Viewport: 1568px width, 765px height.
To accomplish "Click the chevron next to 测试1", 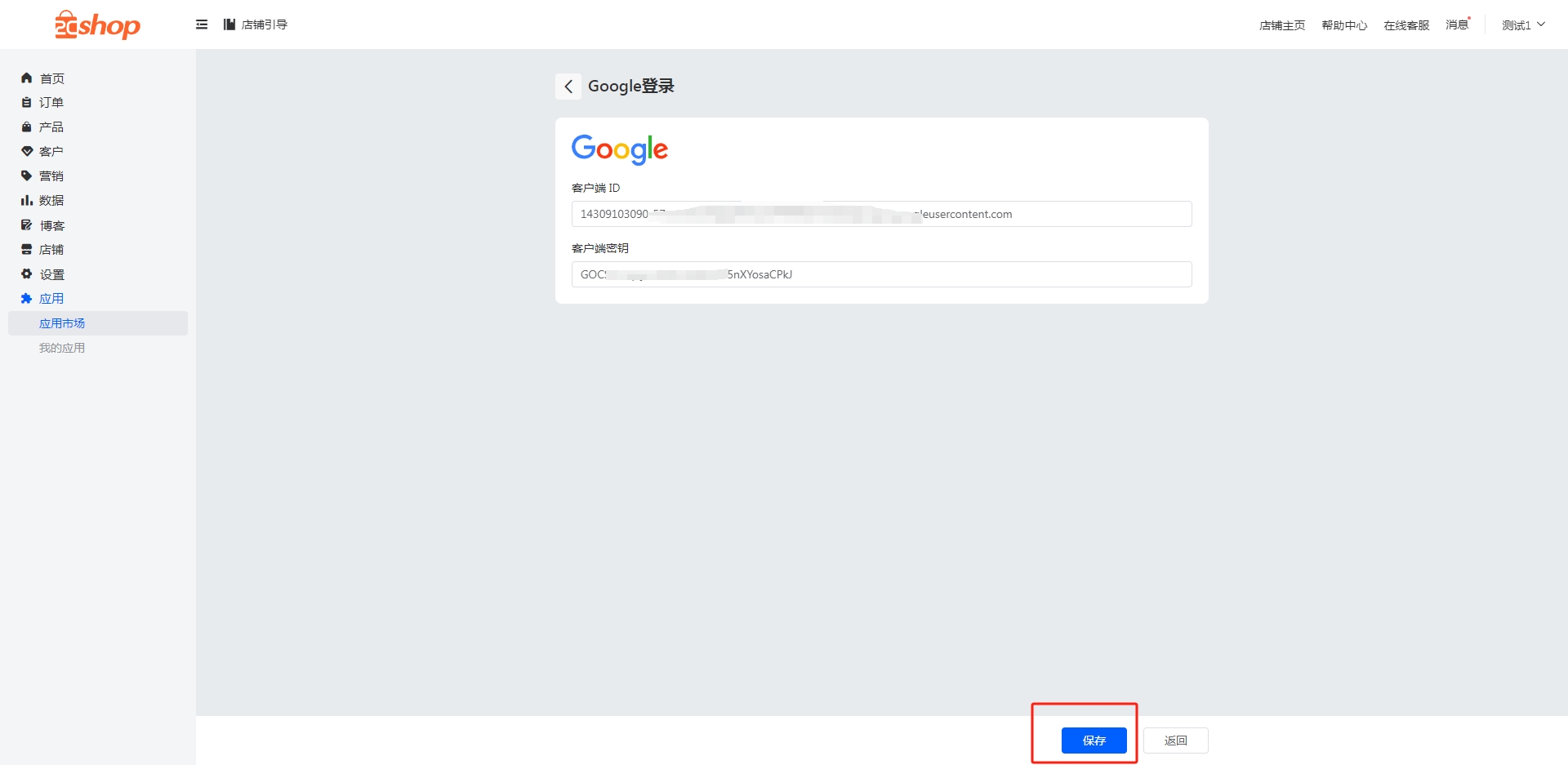I will click(1541, 24).
